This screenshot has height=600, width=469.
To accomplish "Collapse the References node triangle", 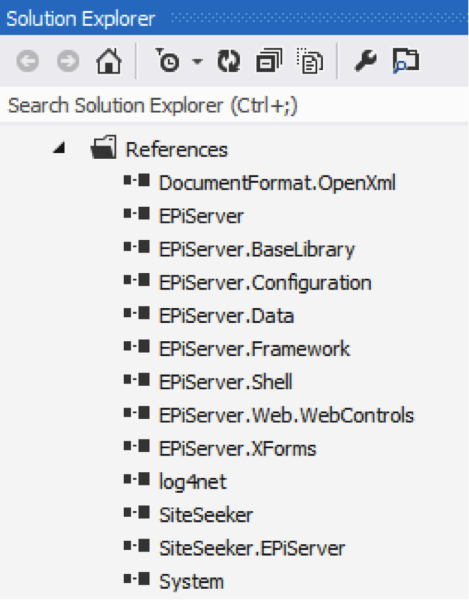I will pos(59,148).
